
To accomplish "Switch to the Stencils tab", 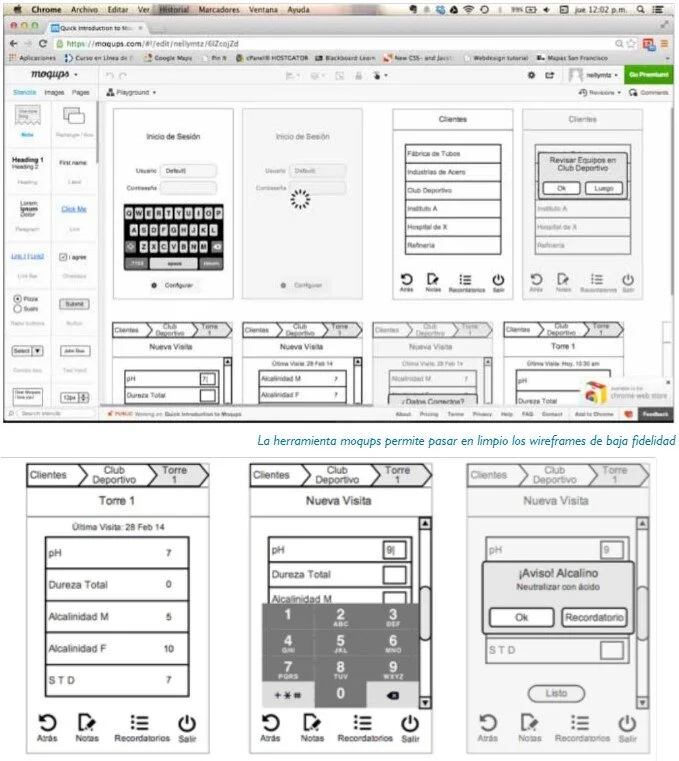I will tap(25, 92).
